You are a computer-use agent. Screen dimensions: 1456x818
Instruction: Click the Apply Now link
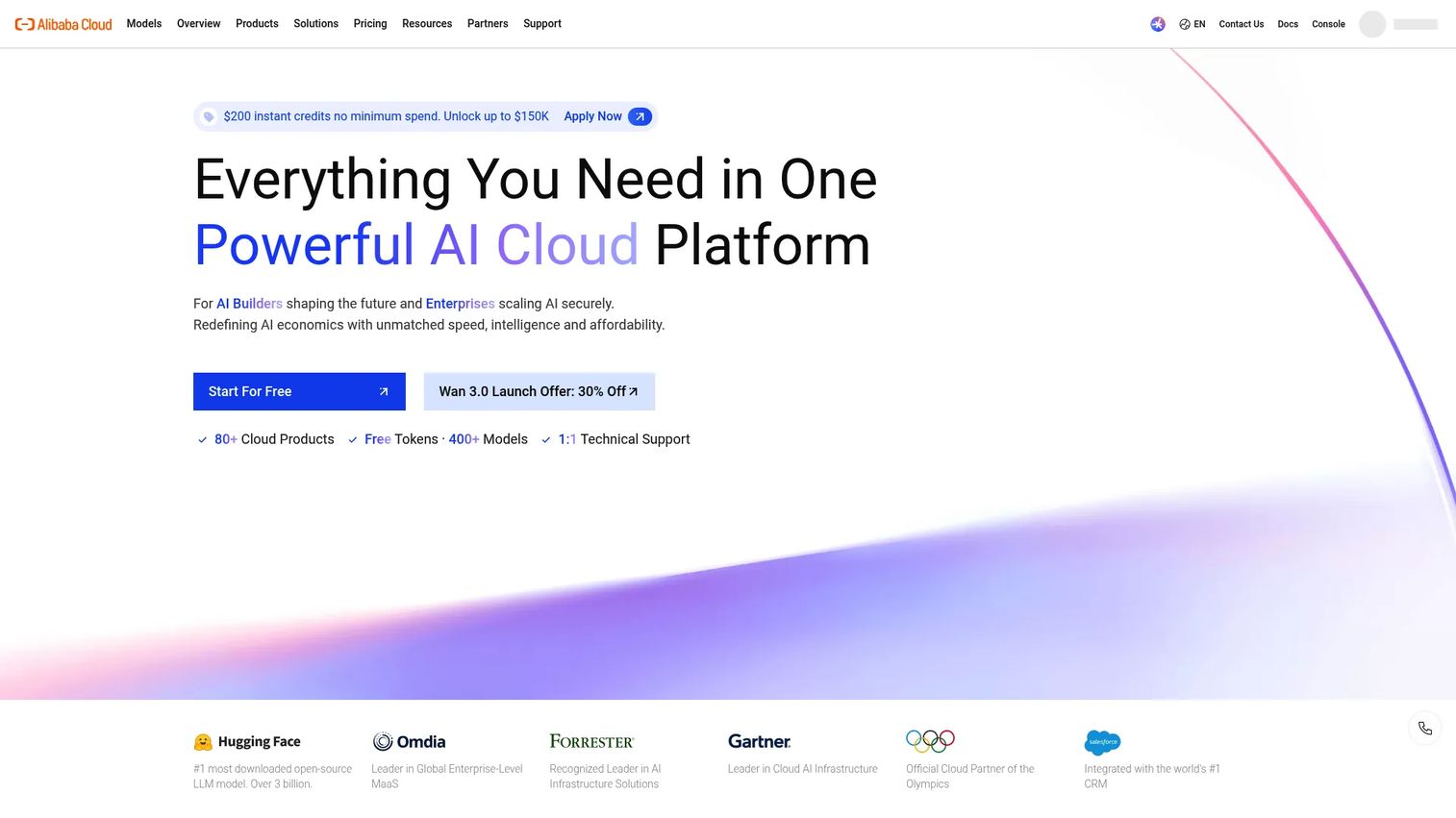click(x=593, y=116)
